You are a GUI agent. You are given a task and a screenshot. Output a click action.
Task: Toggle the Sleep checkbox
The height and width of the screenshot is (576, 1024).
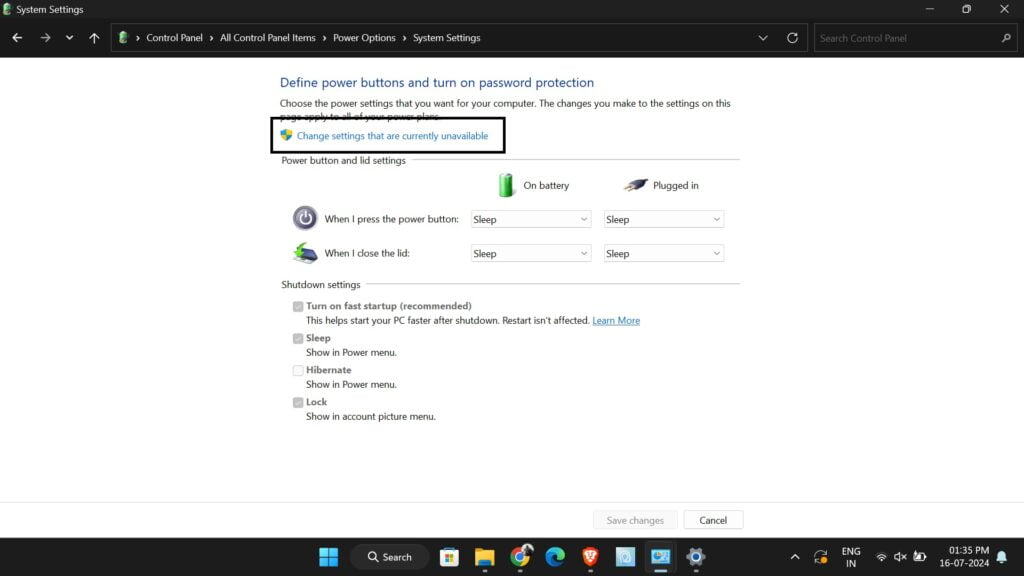(x=298, y=338)
